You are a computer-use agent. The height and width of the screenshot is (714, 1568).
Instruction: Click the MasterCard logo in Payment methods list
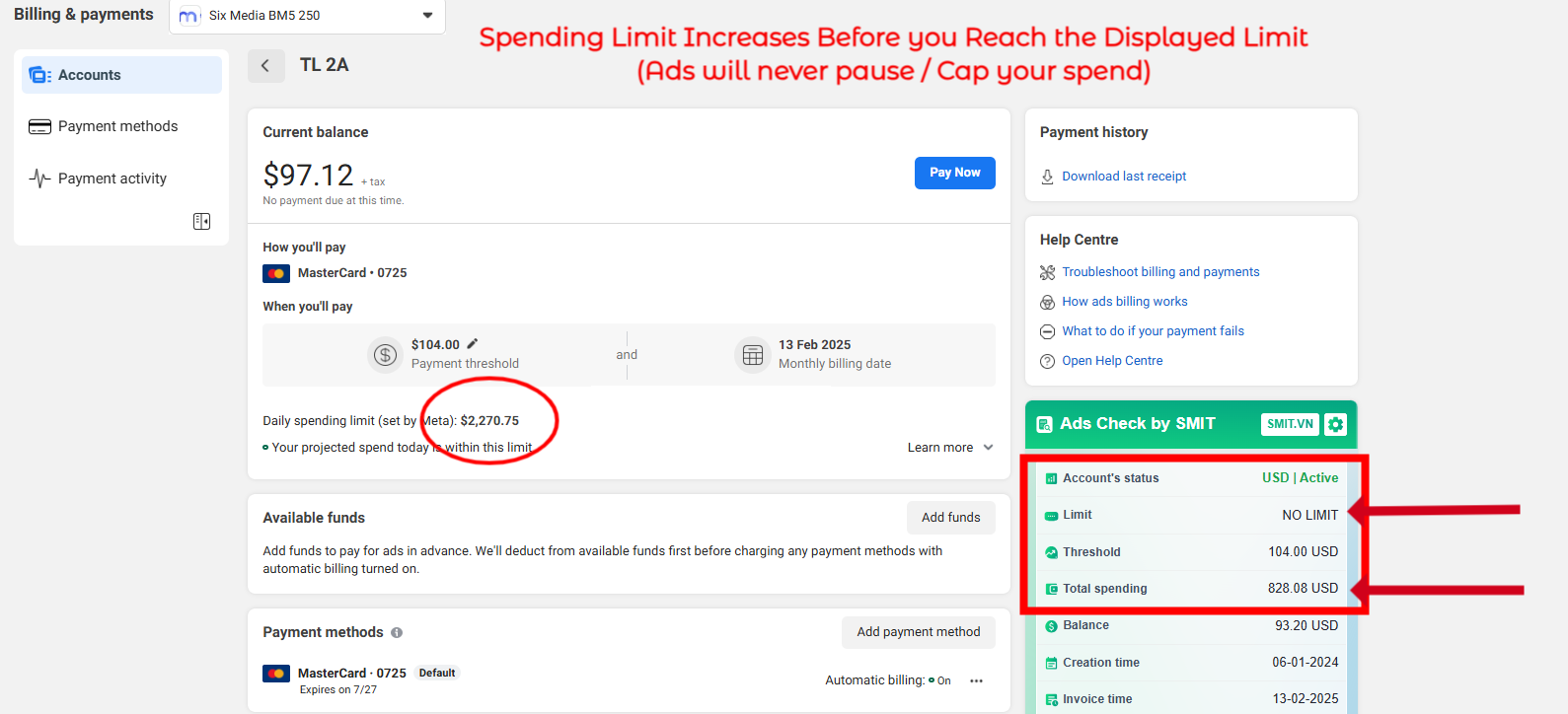(276, 674)
